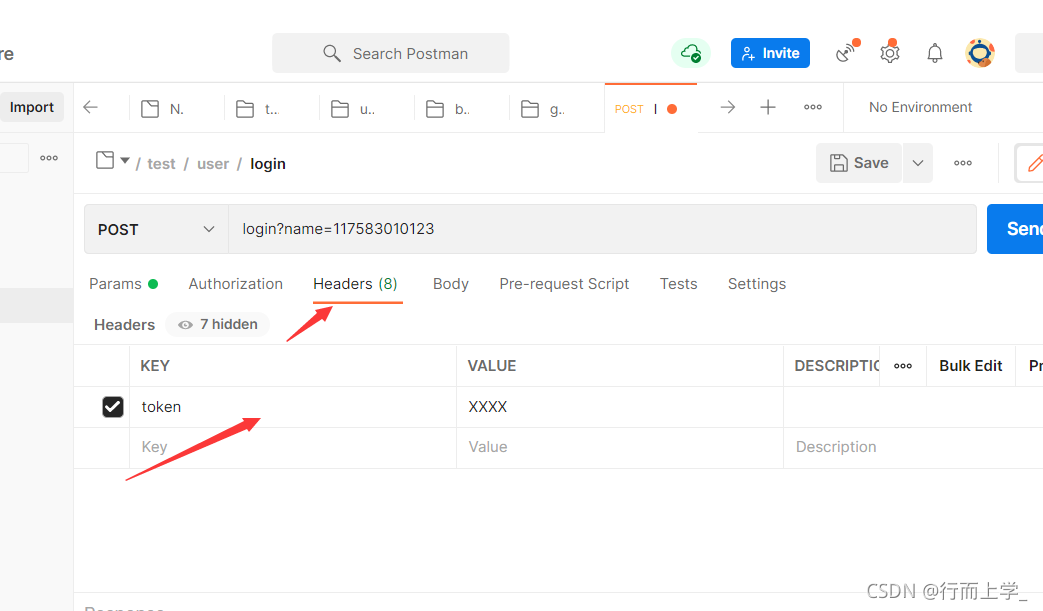This screenshot has width=1043, height=611.
Task: Go to the 'test' breadcrumb
Action: (x=161, y=164)
